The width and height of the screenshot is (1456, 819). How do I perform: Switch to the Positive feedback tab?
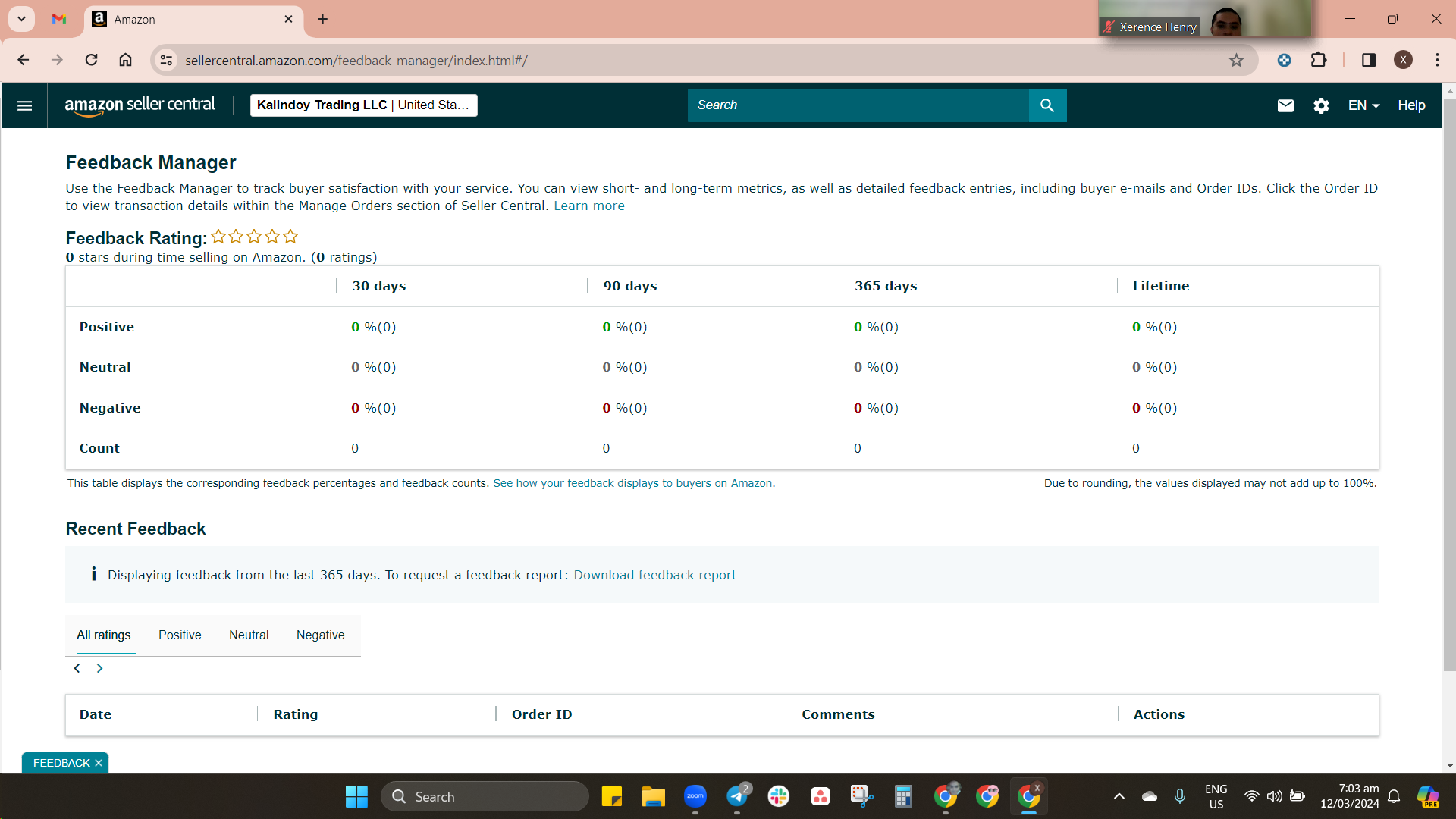[180, 635]
